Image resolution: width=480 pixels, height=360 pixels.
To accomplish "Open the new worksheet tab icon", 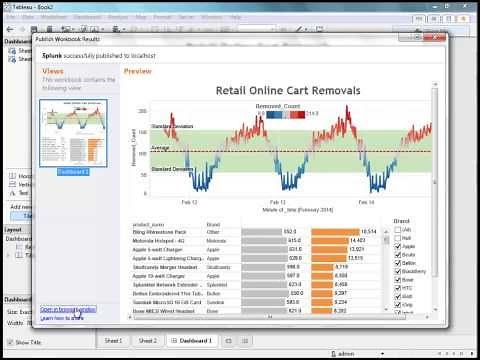I will click(x=229, y=341).
